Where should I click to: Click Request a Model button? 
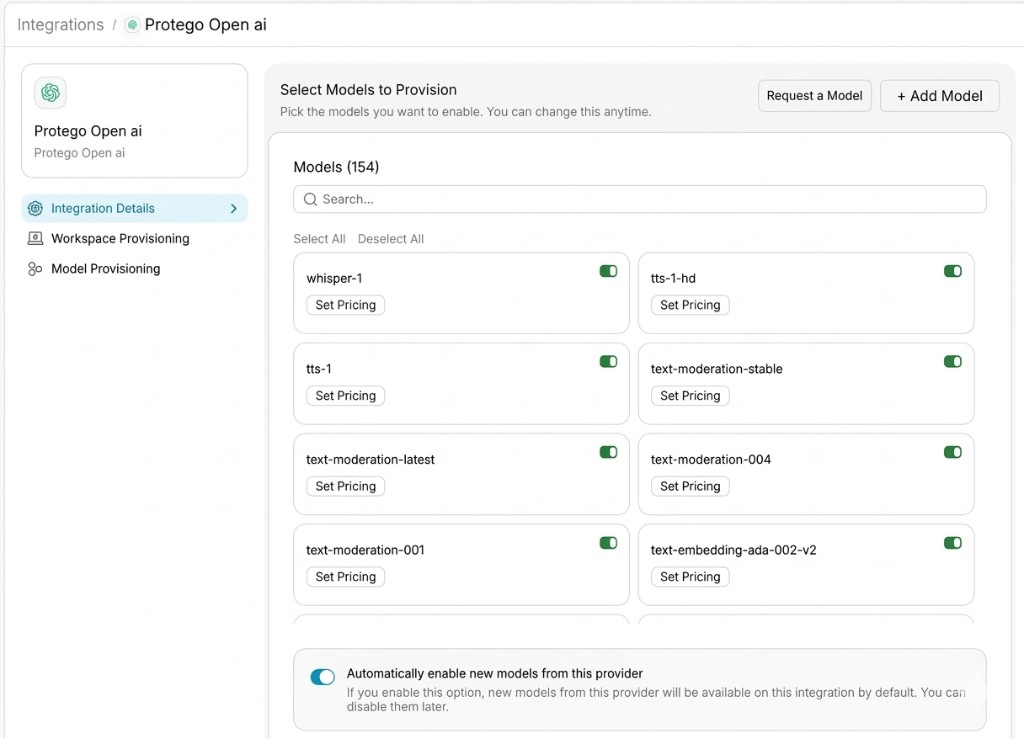coord(814,96)
